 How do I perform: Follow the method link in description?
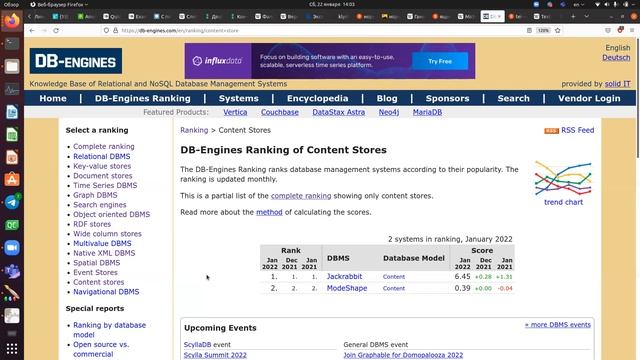pyautogui.click(x=269, y=212)
